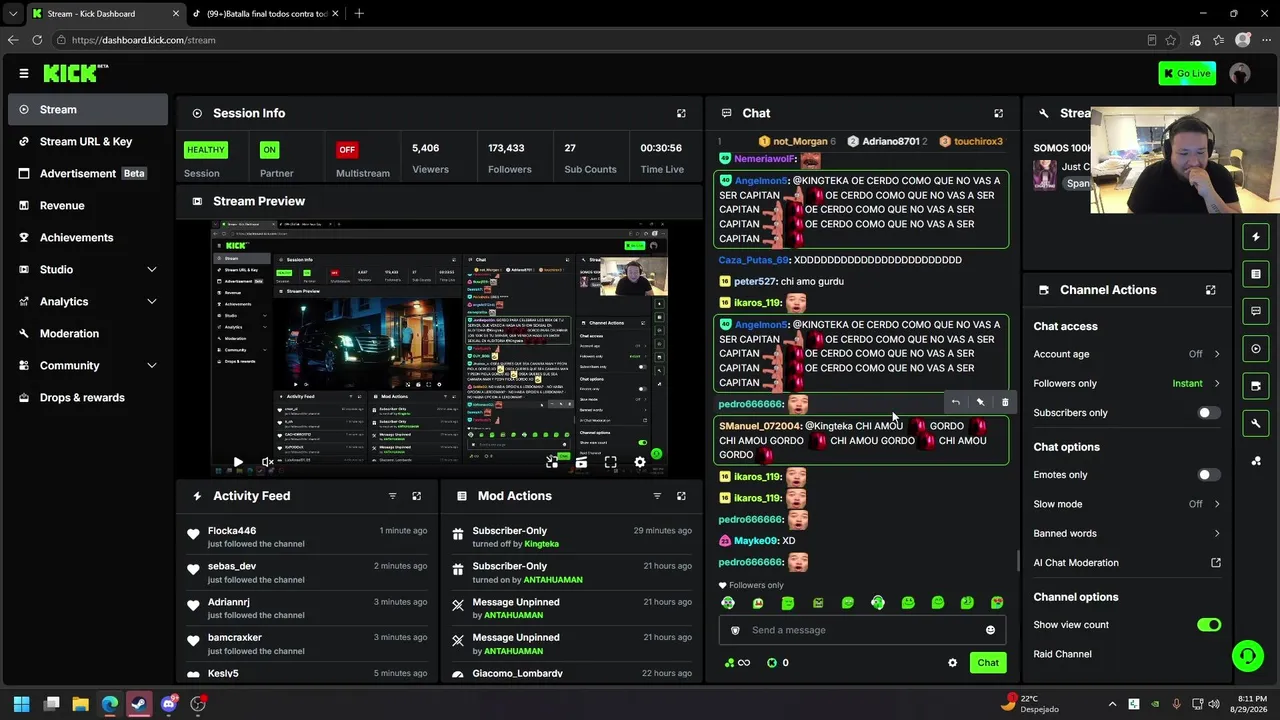Image resolution: width=1280 pixels, height=720 pixels.
Task: Click Kingteka name in Mod Actions
Action: tap(542, 544)
